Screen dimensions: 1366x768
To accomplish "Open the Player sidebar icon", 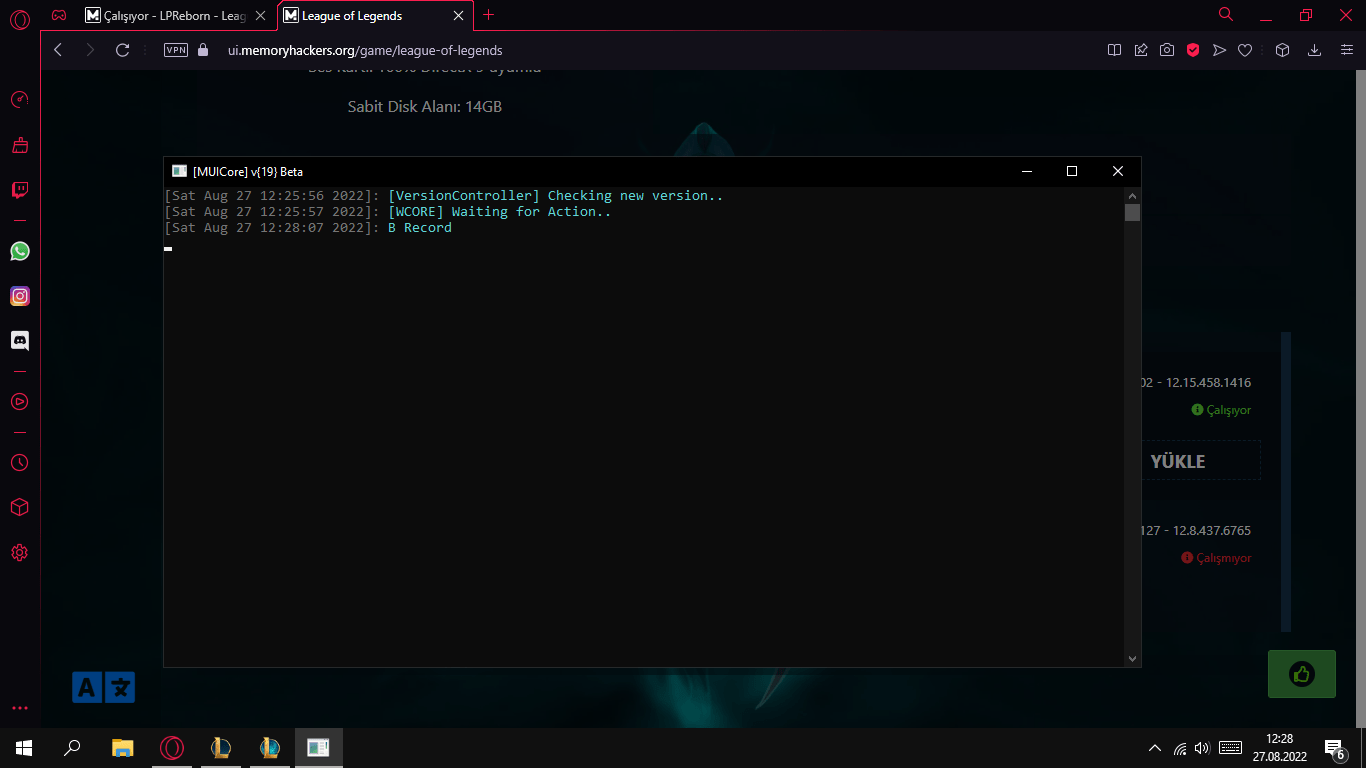I will (x=19, y=402).
